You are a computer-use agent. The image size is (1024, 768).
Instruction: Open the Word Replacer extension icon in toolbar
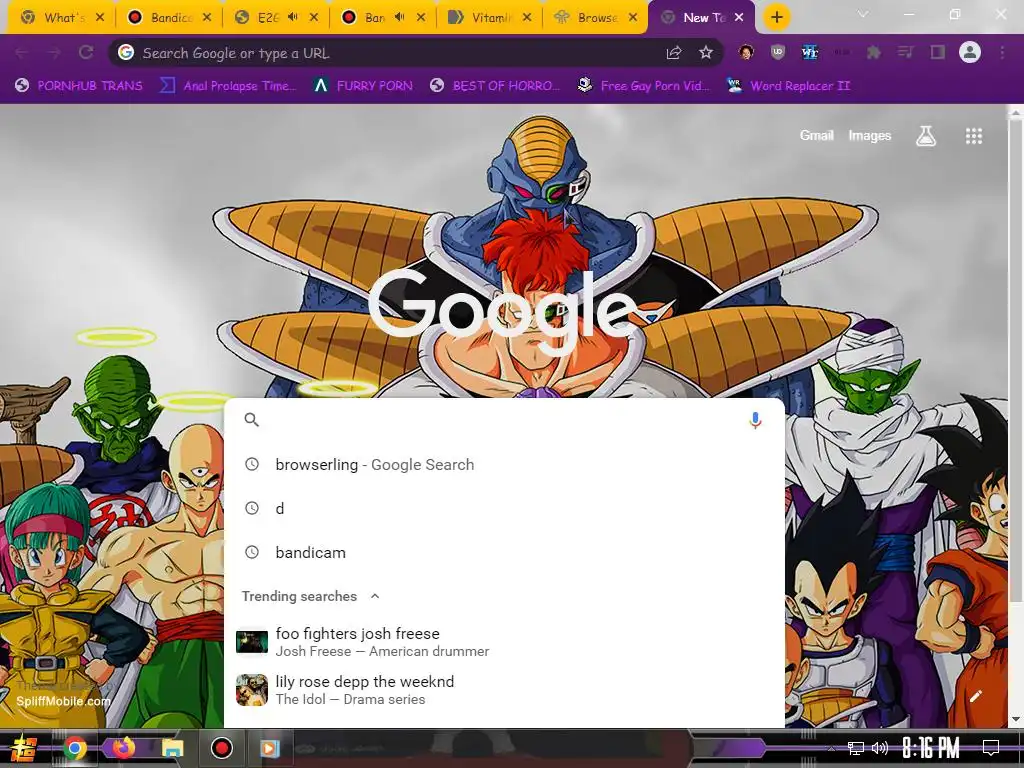click(810, 53)
